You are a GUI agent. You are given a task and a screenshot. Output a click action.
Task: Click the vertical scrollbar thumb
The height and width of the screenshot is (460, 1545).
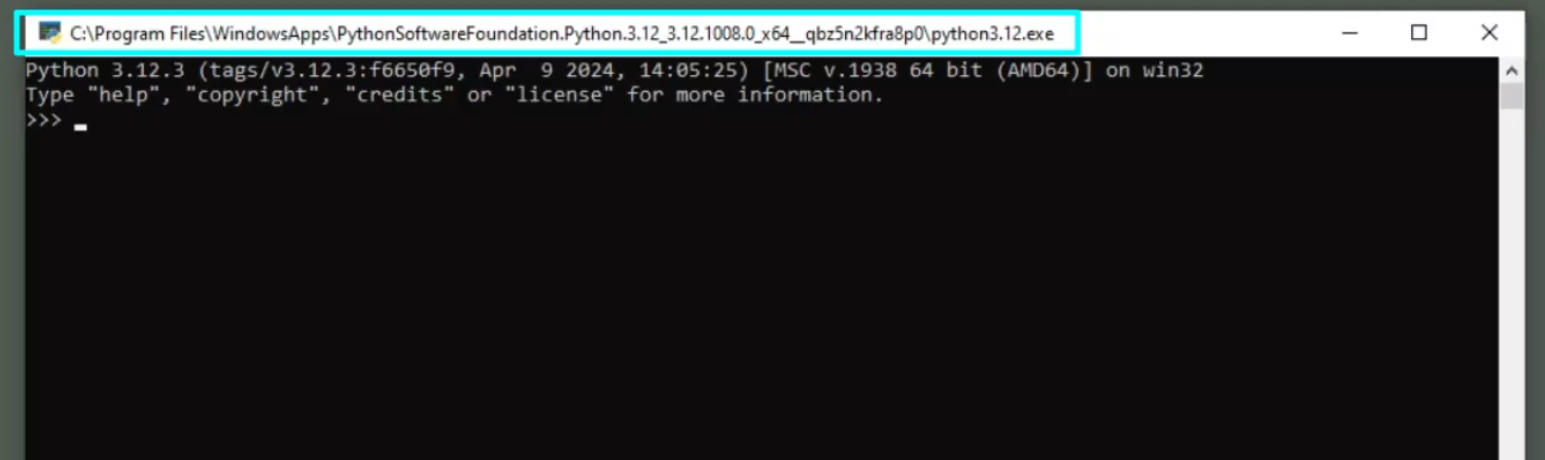coord(1511,96)
